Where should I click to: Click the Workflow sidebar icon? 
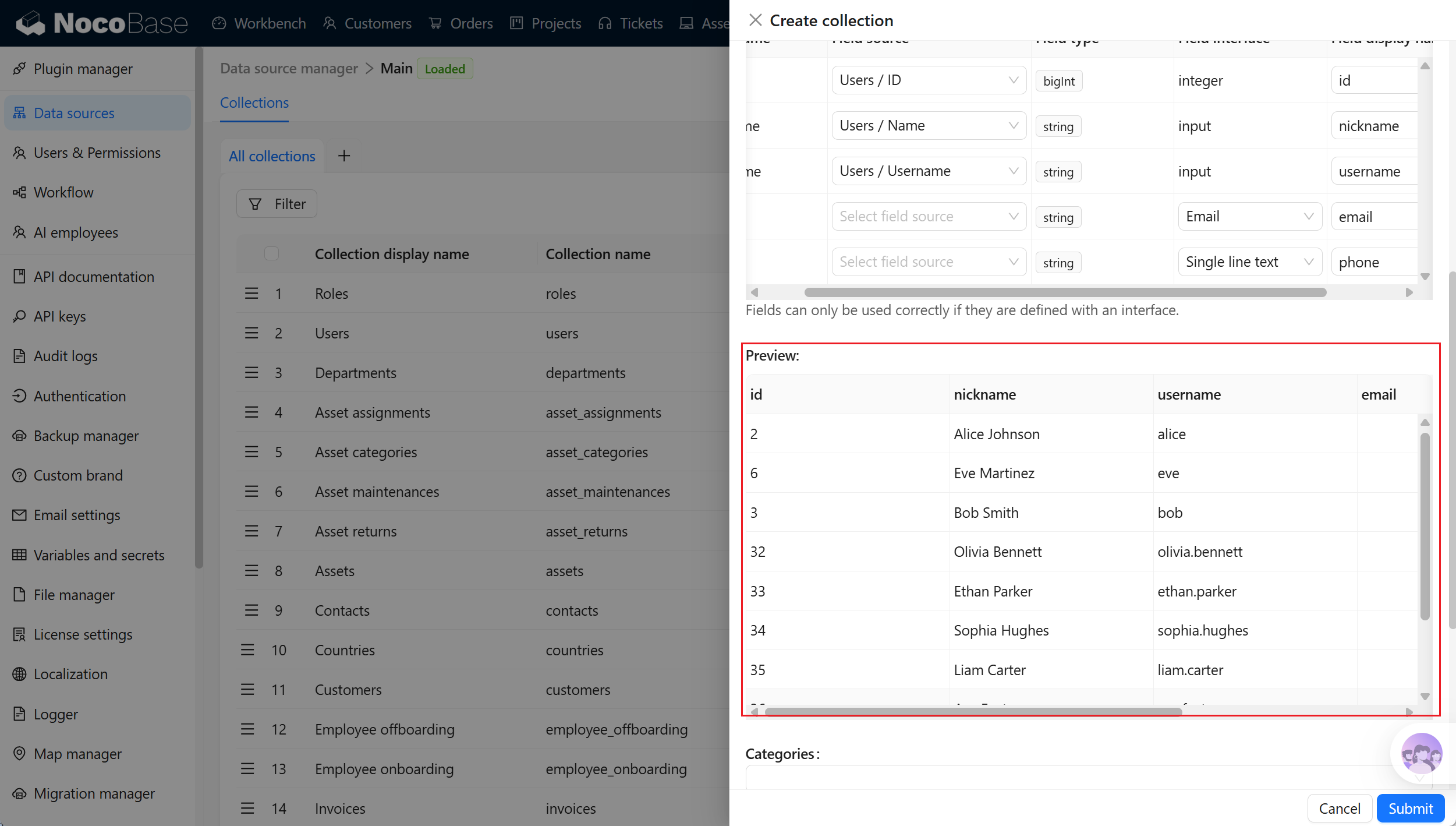(19, 192)
